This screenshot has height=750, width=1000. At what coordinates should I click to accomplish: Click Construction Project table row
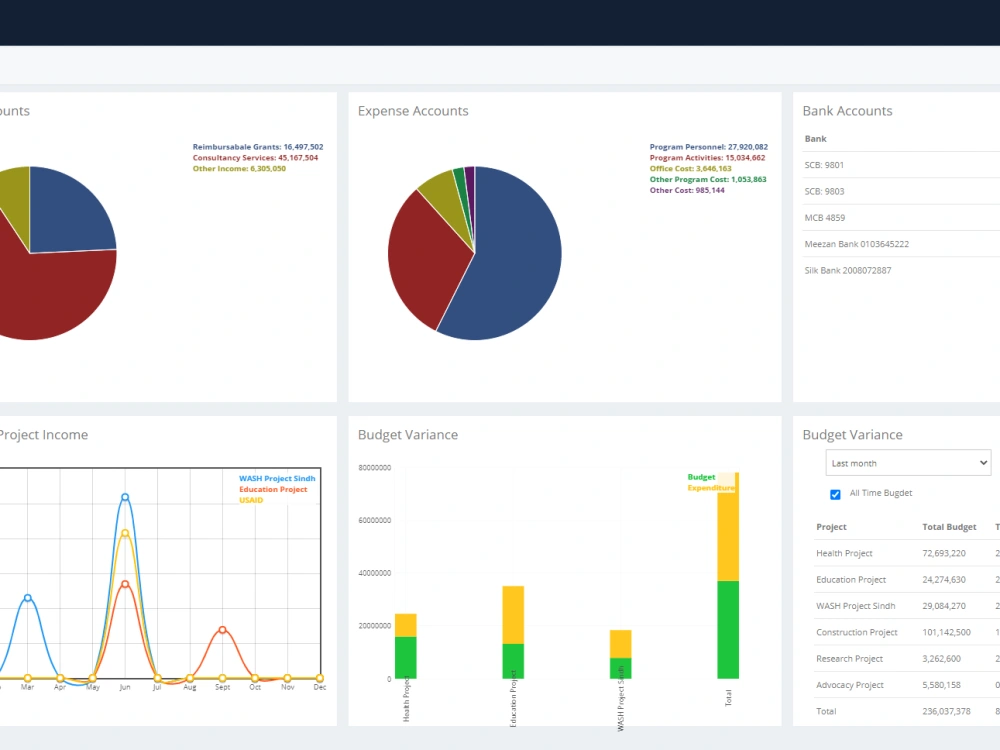click(907, 632)
